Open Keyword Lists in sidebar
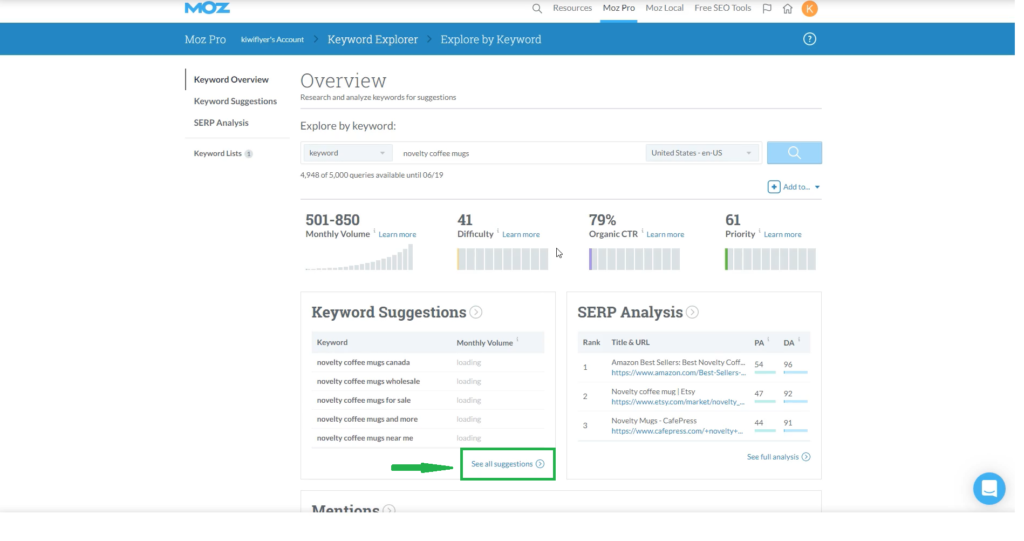 coord(217,154)
